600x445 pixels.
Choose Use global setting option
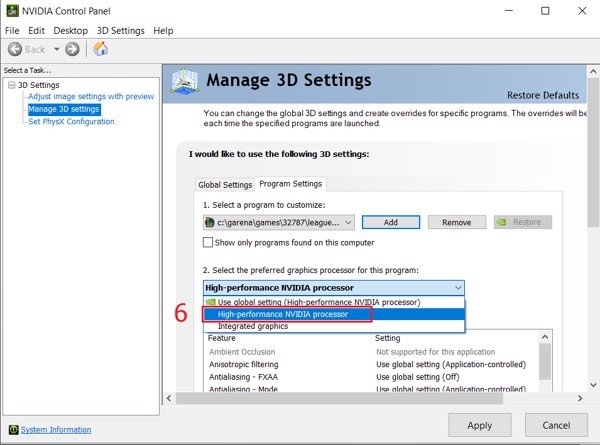point(334,302)
